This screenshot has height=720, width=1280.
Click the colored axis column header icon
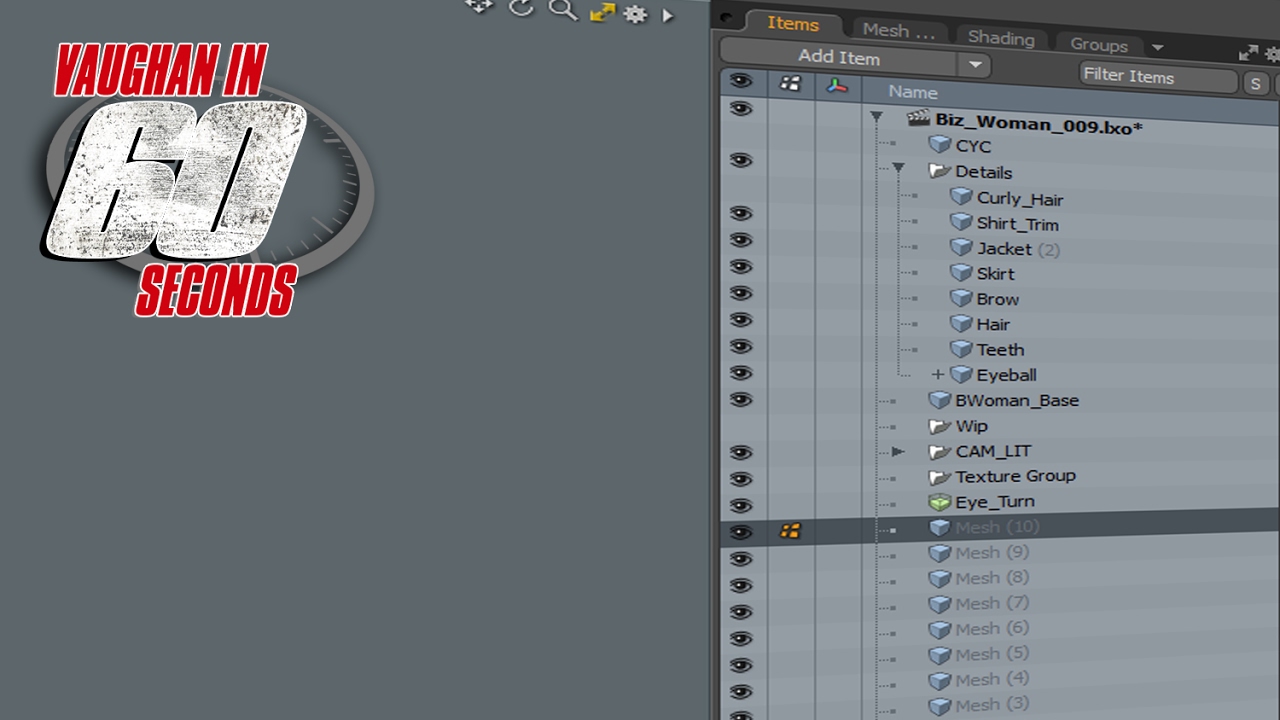837,86
